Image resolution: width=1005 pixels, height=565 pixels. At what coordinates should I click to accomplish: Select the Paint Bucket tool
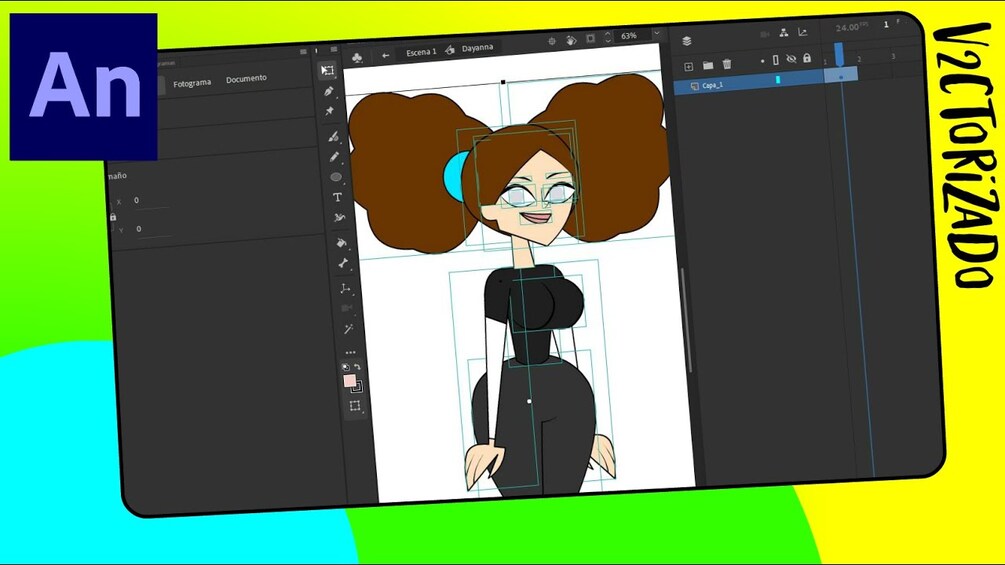point(341,242)
